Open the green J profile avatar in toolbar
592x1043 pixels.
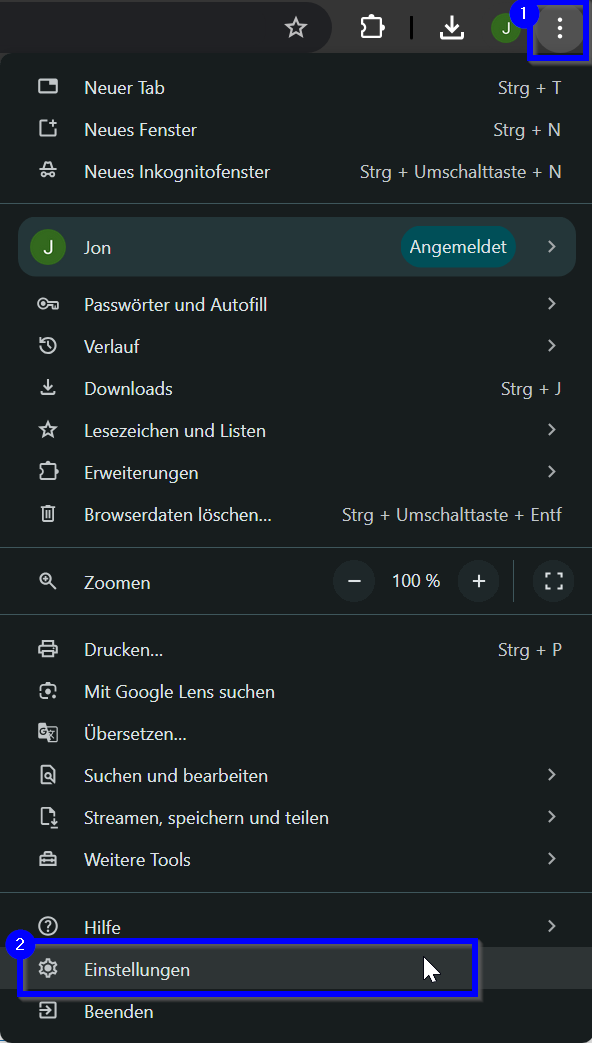pos(506,28)
